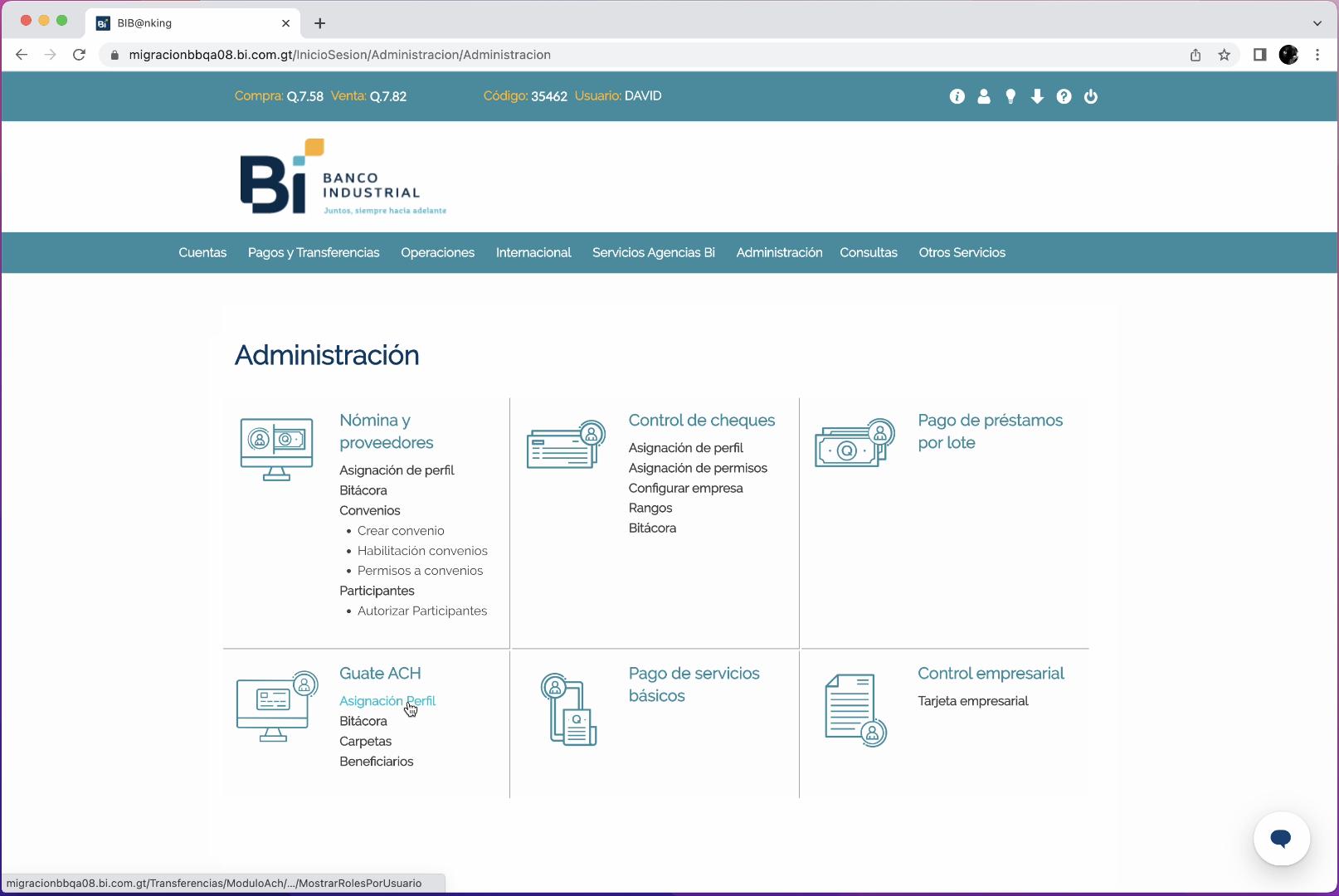Open the user profile icon in top bar

(x=984, y=96)
